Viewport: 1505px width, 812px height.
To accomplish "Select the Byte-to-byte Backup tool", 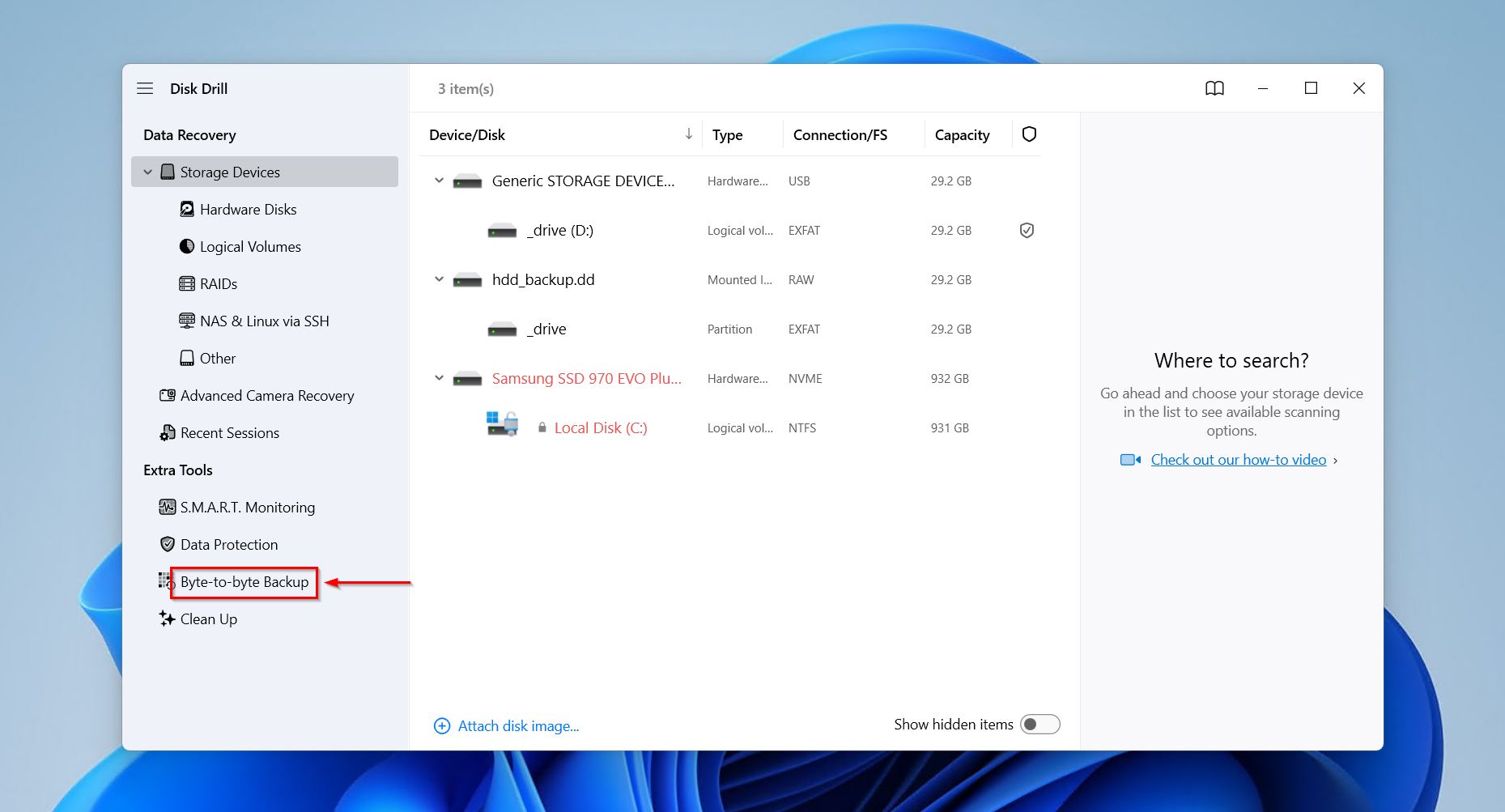I will point(243,581).
